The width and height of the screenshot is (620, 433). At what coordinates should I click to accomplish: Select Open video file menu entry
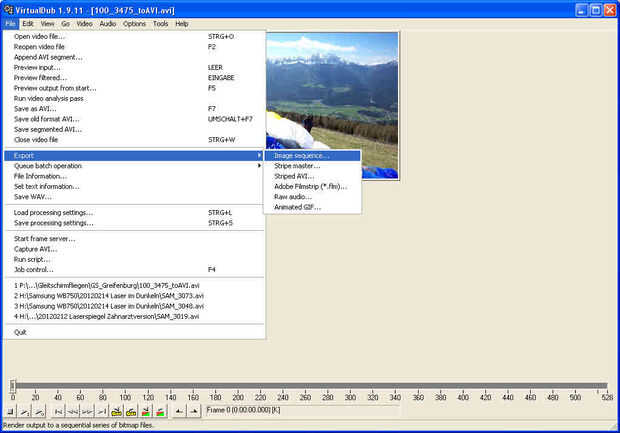[134, 36]
